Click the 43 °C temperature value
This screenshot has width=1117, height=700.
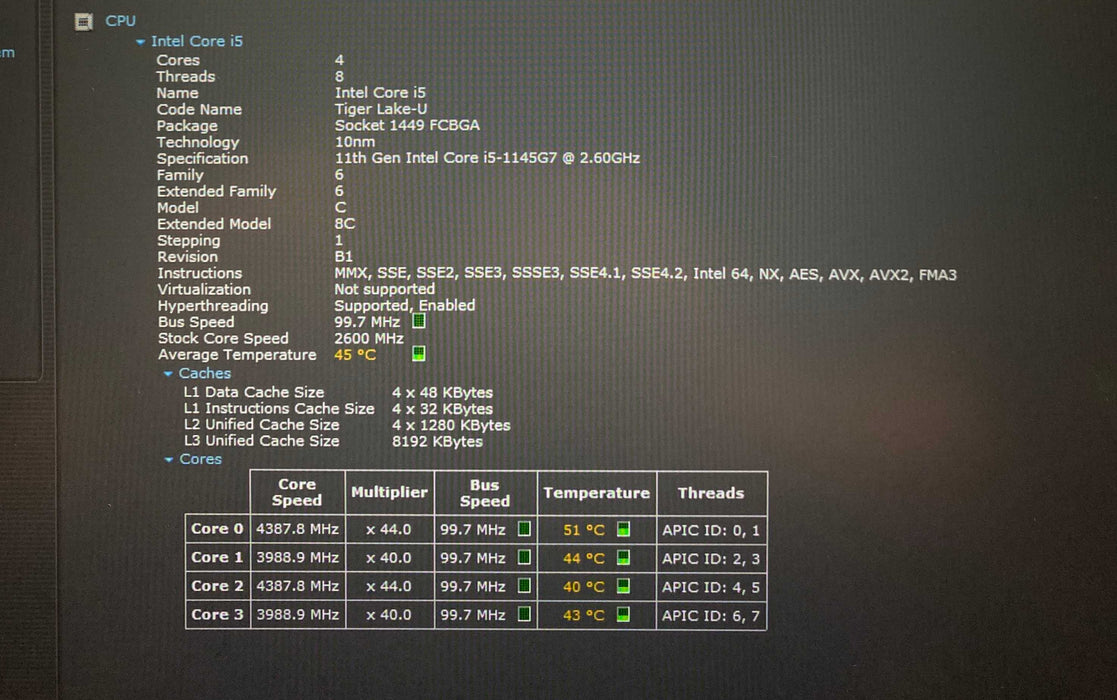(583, 615)
